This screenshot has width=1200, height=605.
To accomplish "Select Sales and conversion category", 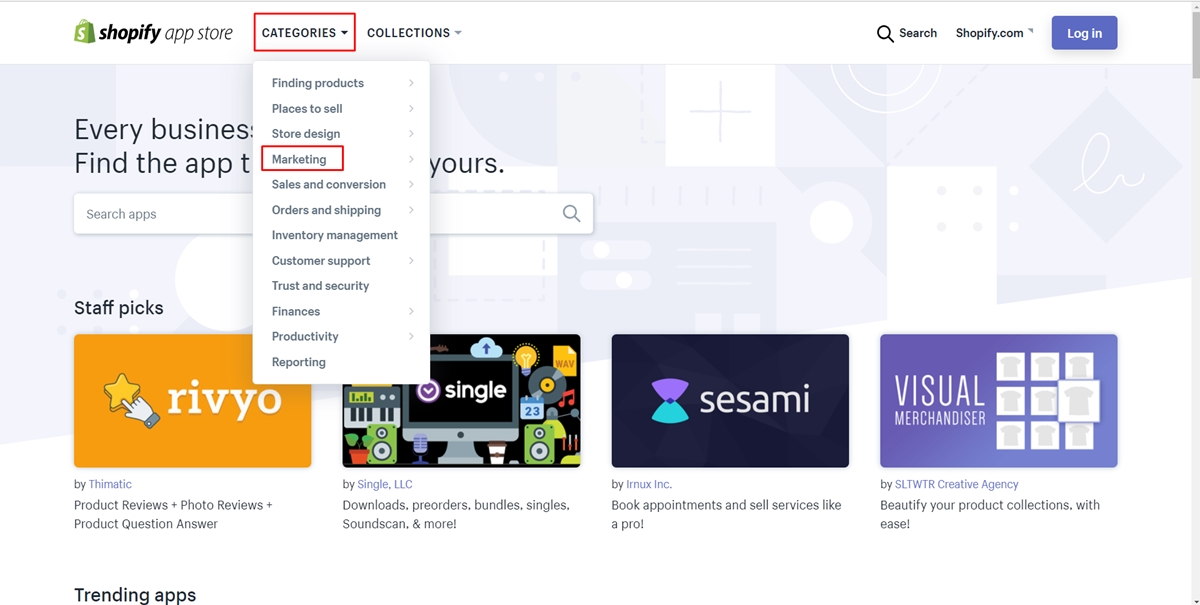I will click(329, 184).
